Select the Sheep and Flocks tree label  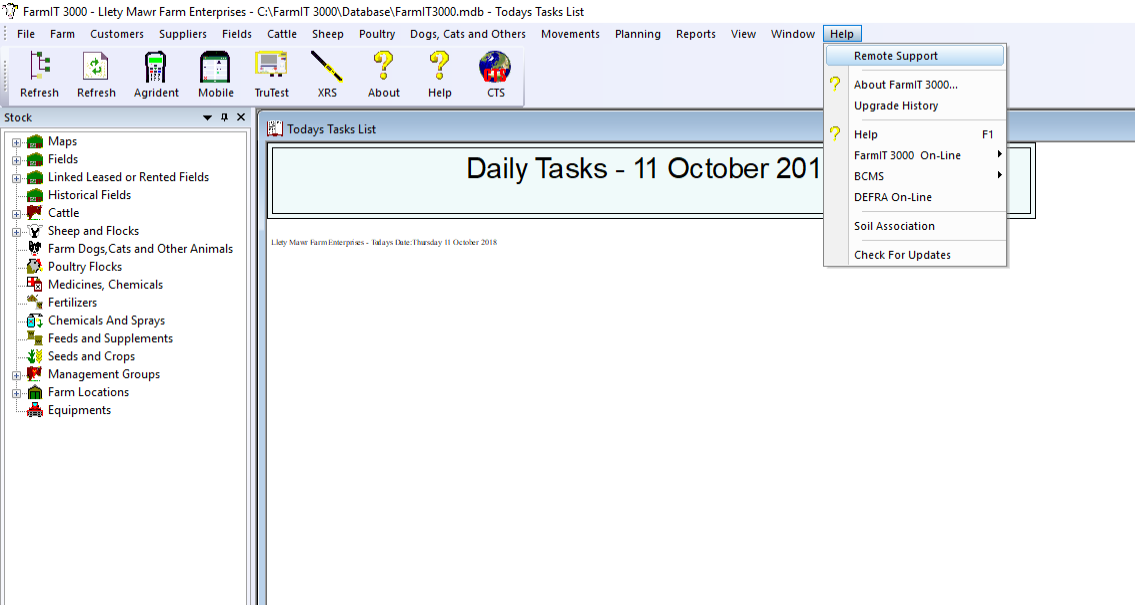pos(93,231)
